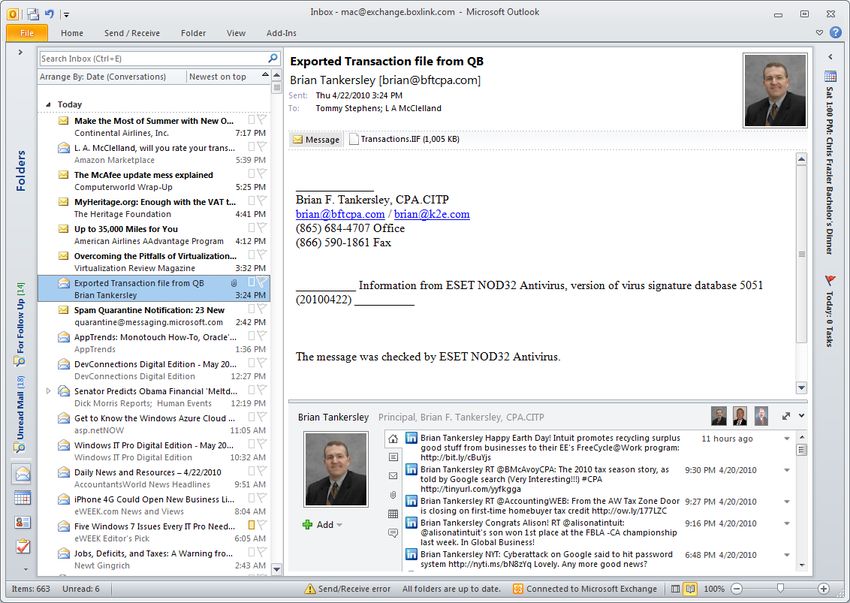
Task: Show meetings tab in People Pane
Action: pyautogui.click(x=393, y=514)
